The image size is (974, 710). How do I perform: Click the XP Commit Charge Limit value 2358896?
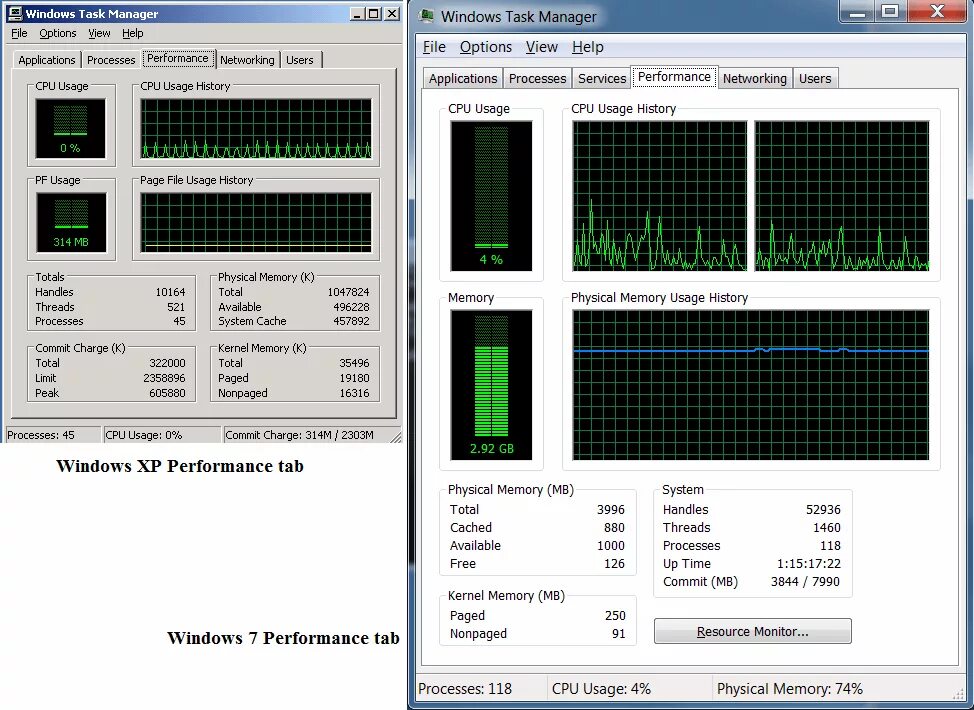(164, 378)
